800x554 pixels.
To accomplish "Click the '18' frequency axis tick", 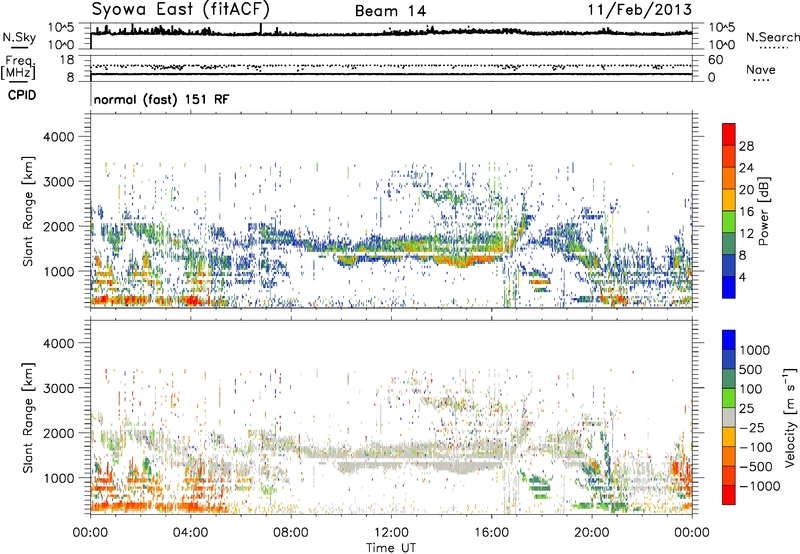I will click(66, 60).
